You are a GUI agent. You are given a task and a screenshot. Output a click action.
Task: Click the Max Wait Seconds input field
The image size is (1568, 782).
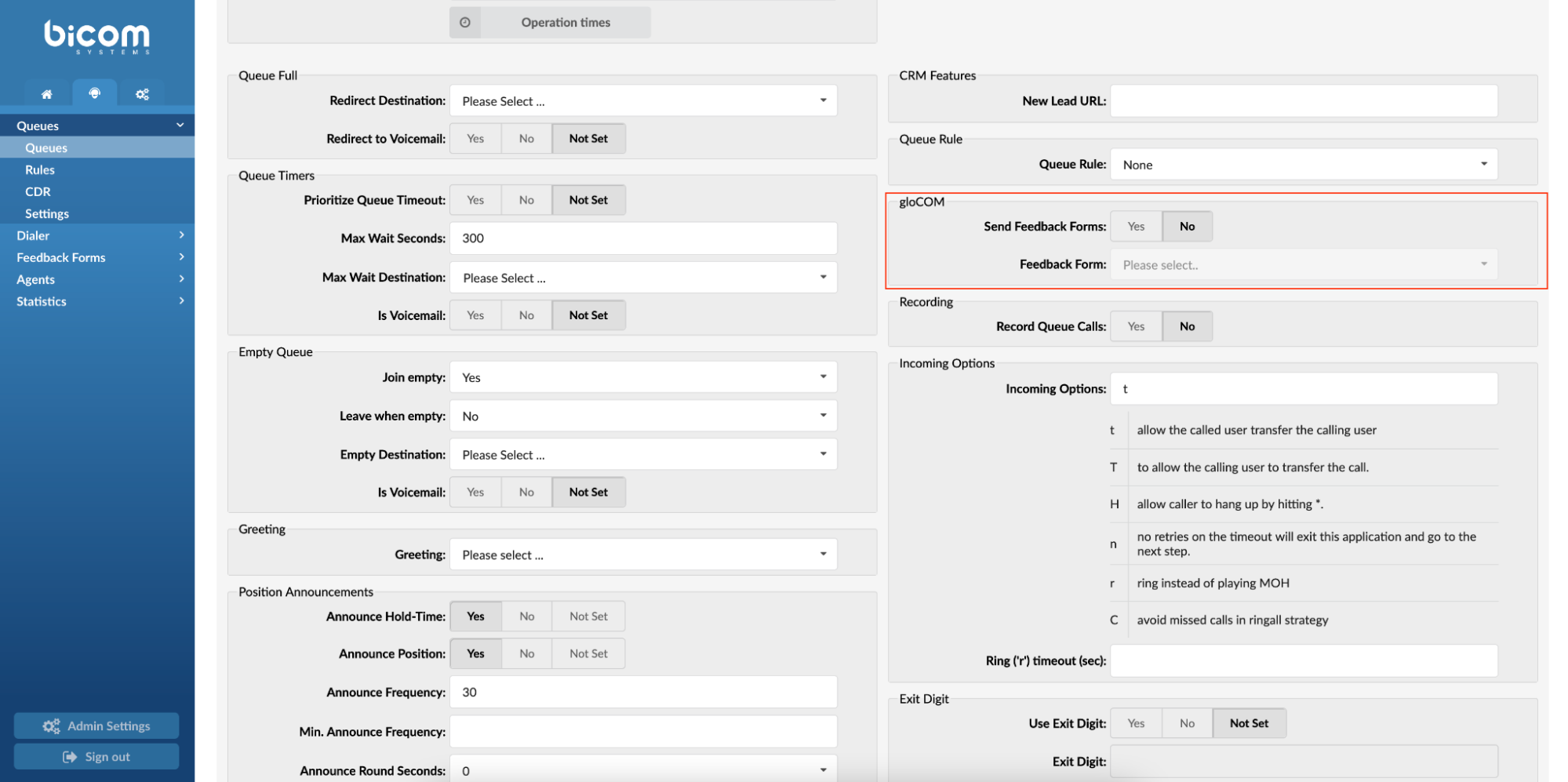click(642, 238)
